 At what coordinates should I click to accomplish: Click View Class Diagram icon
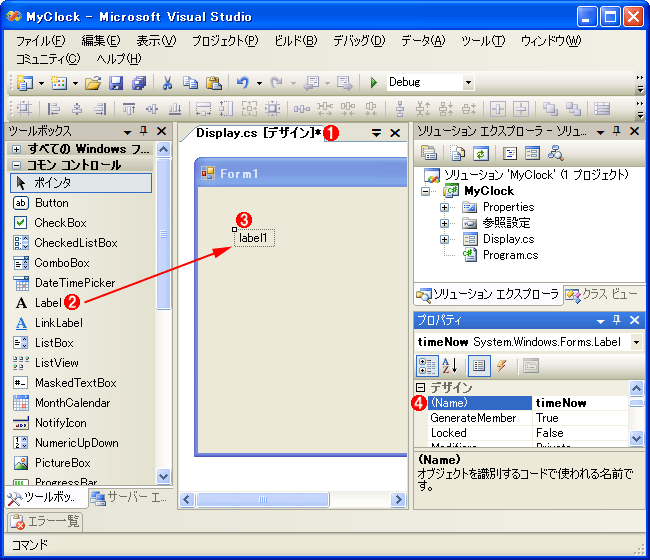(x=555, y=153)
